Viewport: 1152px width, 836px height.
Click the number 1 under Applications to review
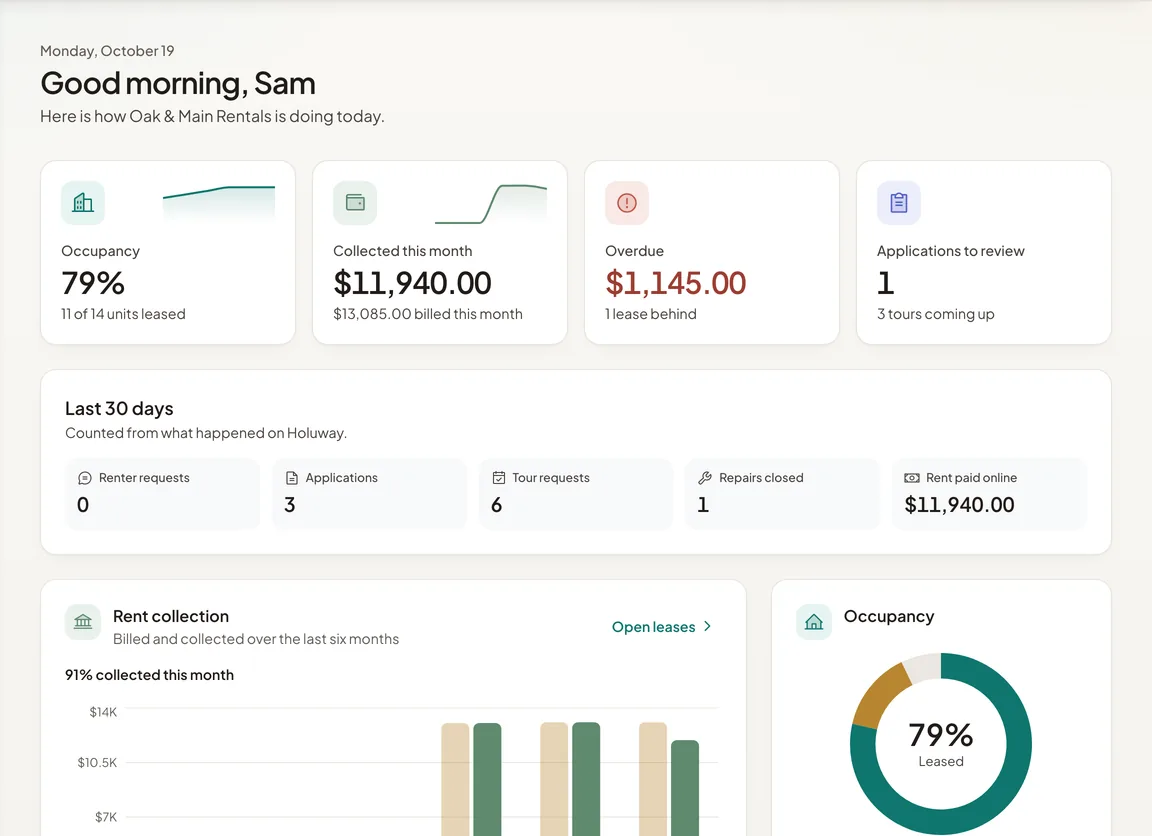click(885, 283)
